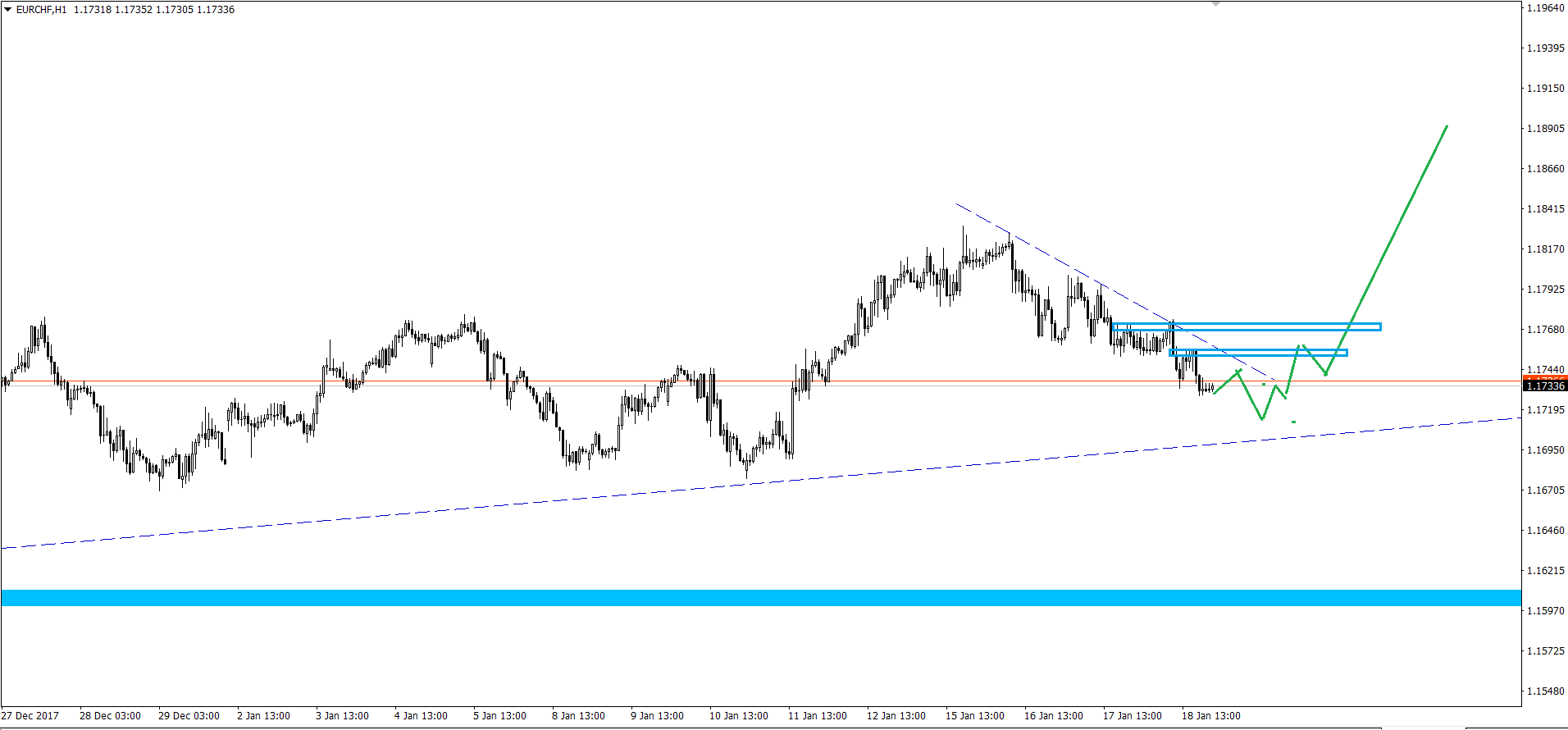Click price level 1.16705 on the axis
The width and height of the screenshot is (1568, 730).
point(1545,490)
